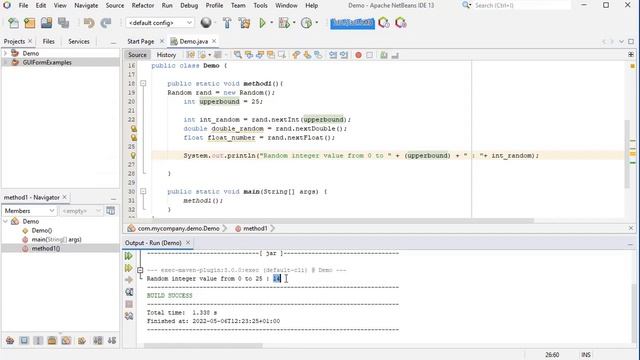This screenshot has height=360, width=640.
Task: Click the Open Project toolbar icon
Action: pos(47,23)
